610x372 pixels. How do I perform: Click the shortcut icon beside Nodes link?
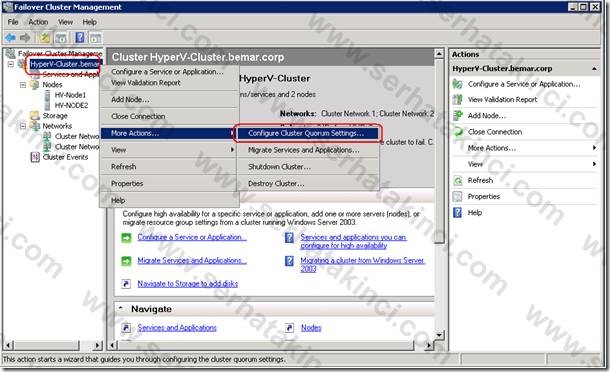pyautogui.click(x=289, y=328)
